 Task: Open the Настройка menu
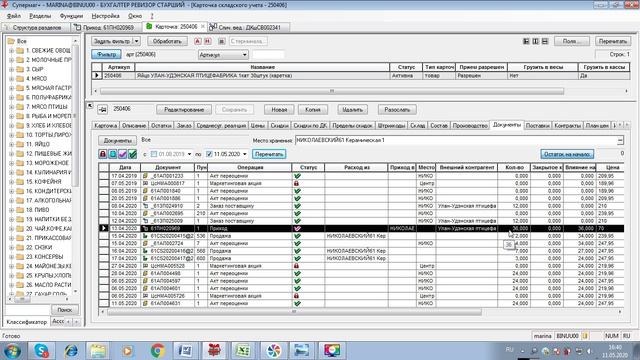[x=106, y=16]
